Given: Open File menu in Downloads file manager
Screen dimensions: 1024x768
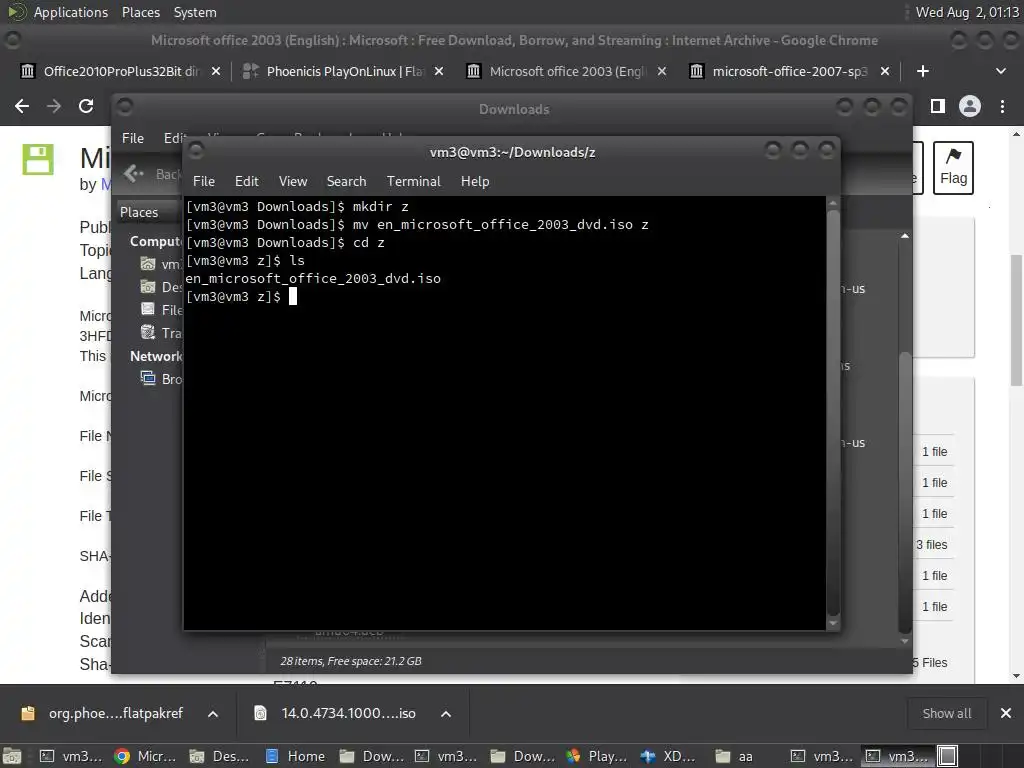Looking at the screenshot, I should 133,138.
